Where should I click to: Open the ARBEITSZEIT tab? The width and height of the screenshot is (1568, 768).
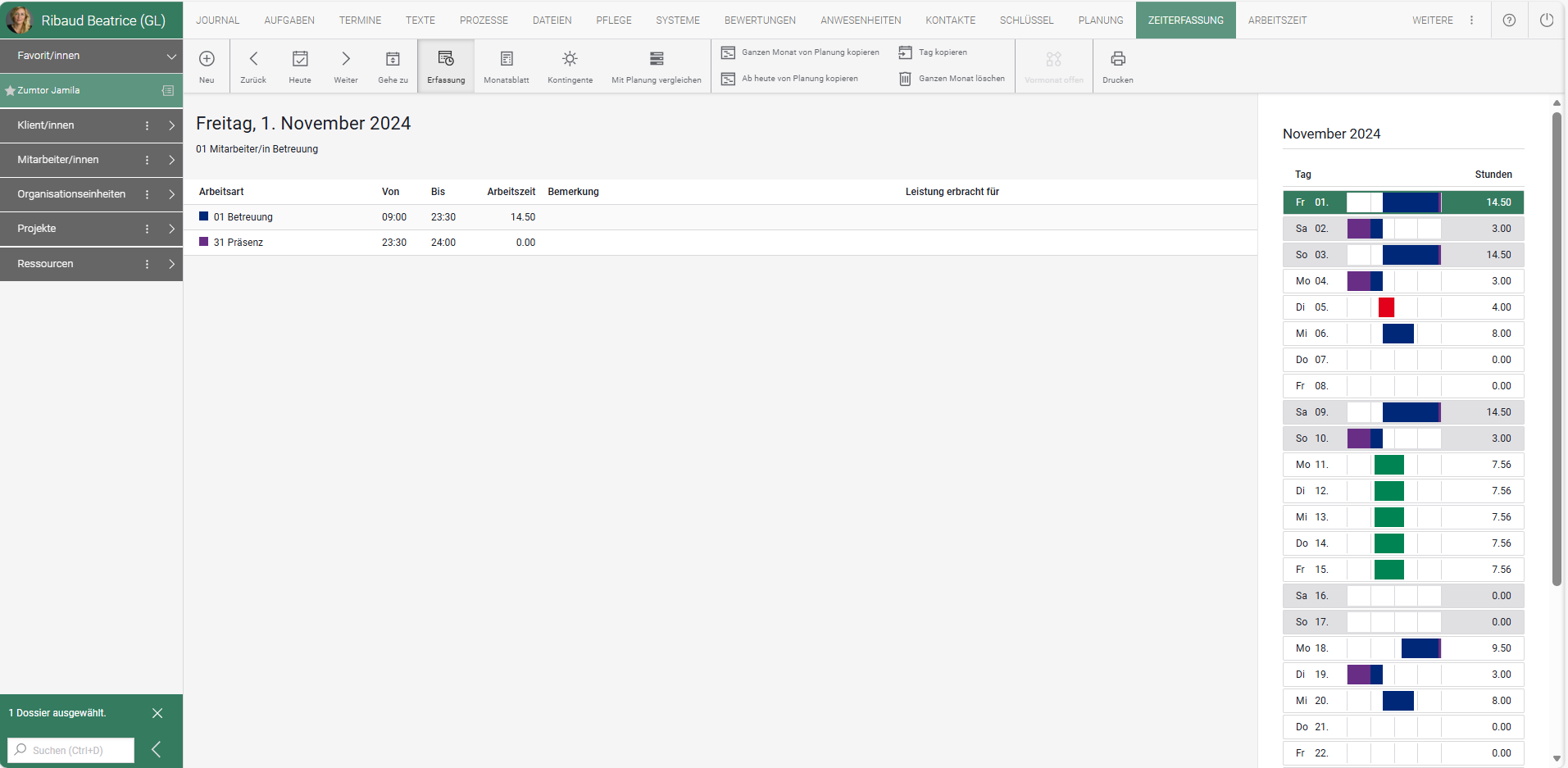(1277, 20)
